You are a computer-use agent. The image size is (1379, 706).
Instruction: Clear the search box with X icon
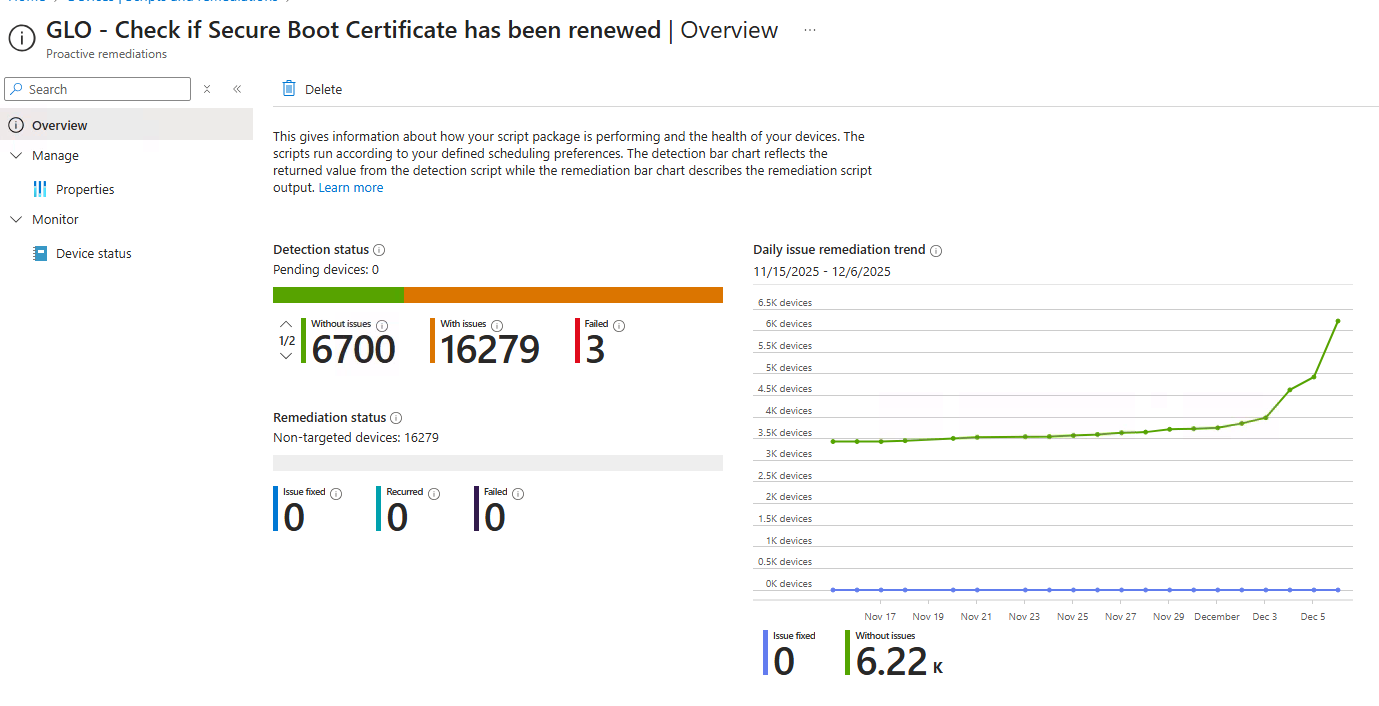pos(207,89)
